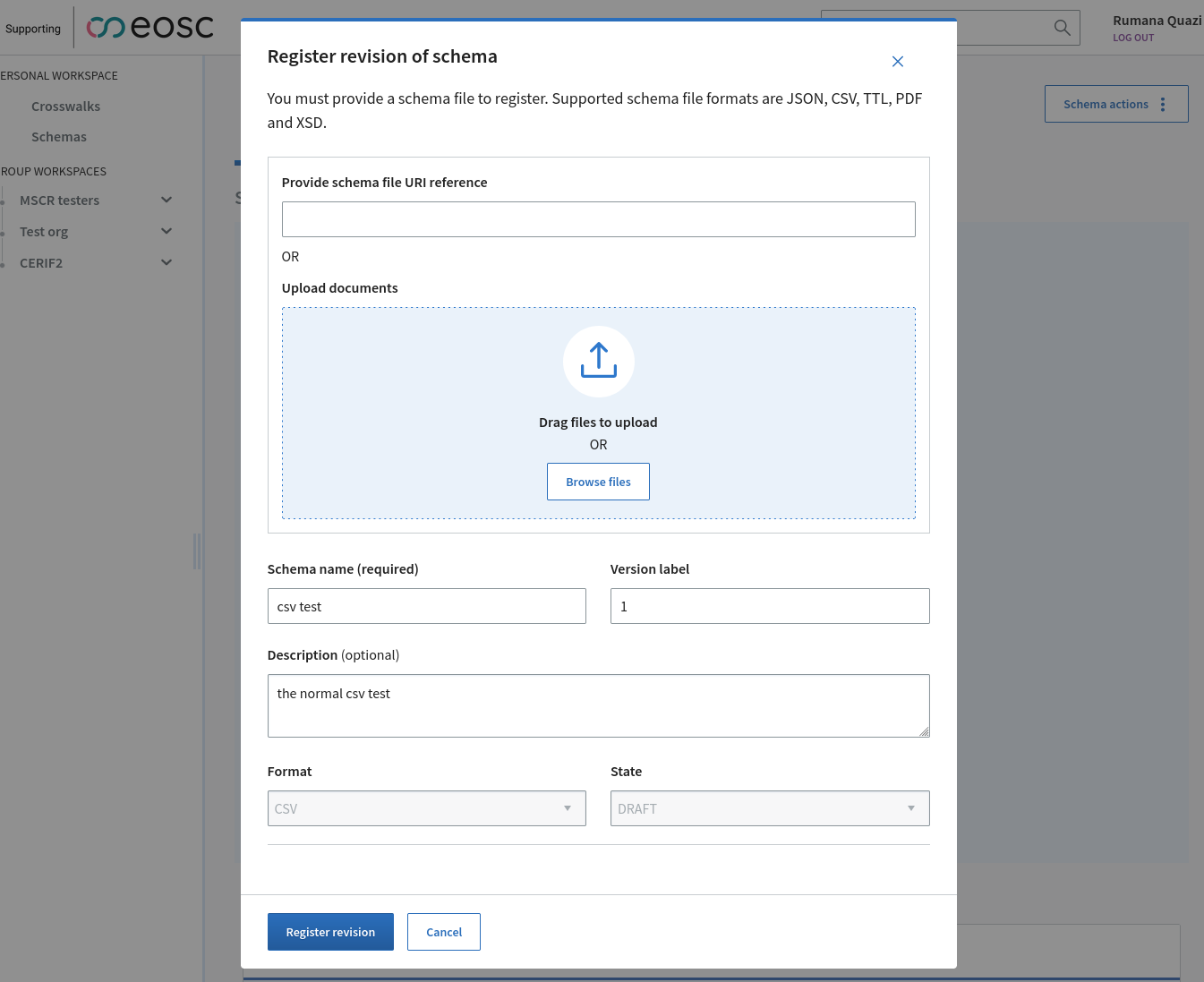Click the Version label input field

pos(770,606)
